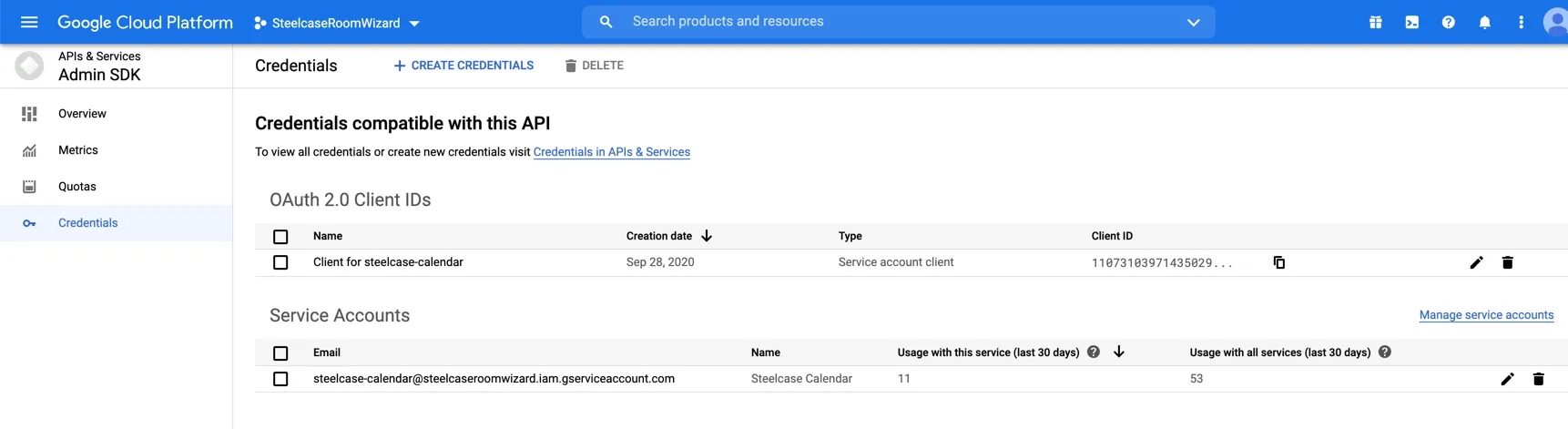Edit the steelcase-calendar service account
The width and height of the screenshot is (1568, 429).
coord(1507,379)
